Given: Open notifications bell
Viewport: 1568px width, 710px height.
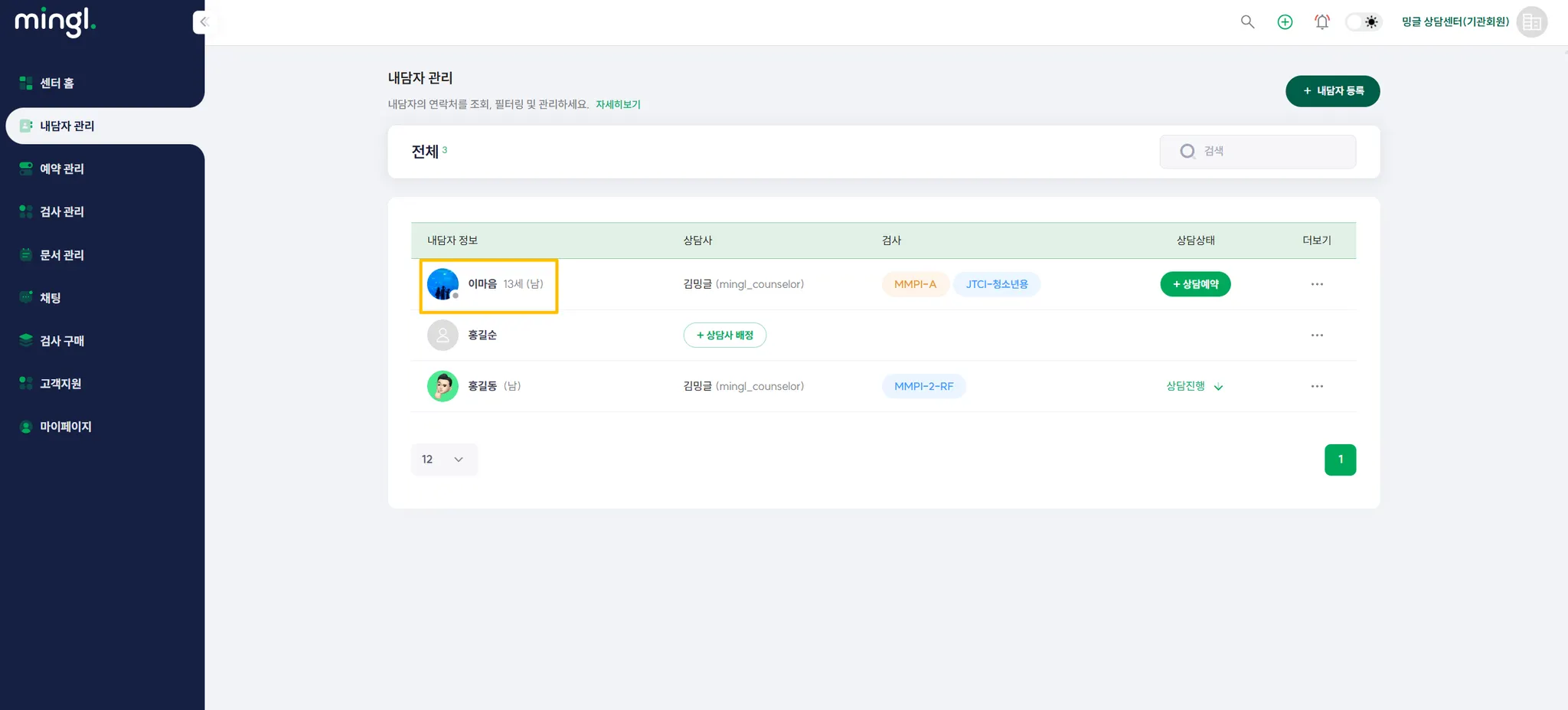Looking at the screenshot, I should 1322,22.
